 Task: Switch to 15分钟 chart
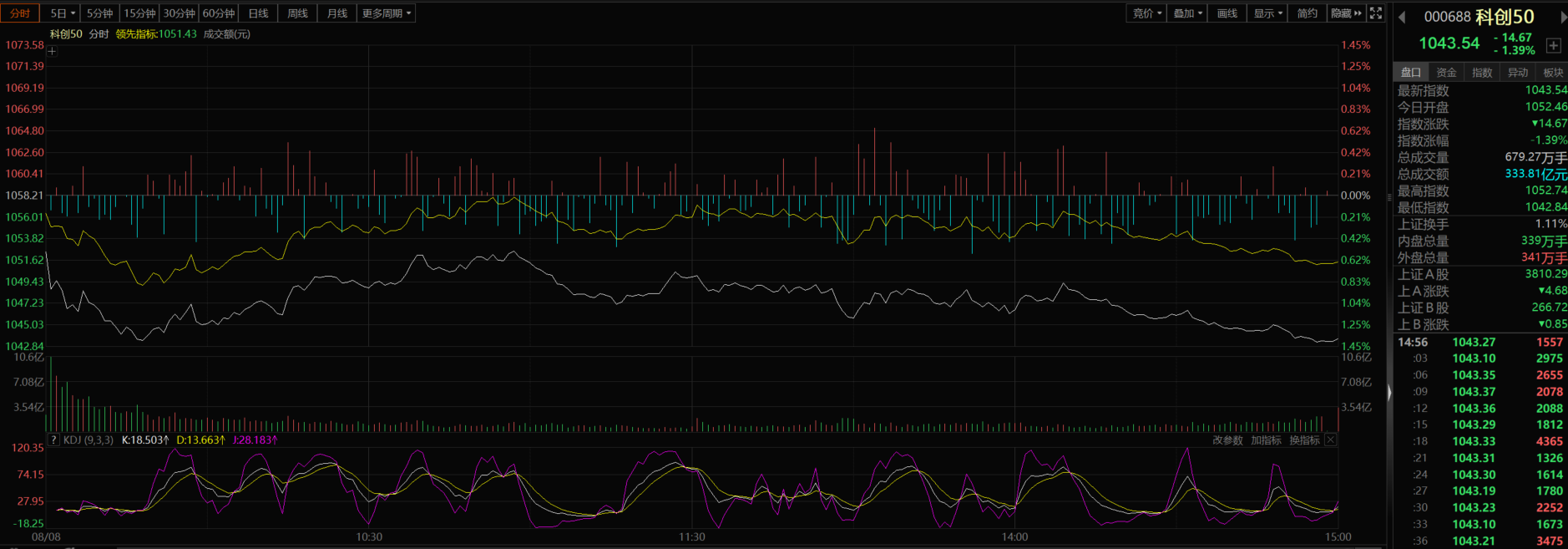pos(139,13)
